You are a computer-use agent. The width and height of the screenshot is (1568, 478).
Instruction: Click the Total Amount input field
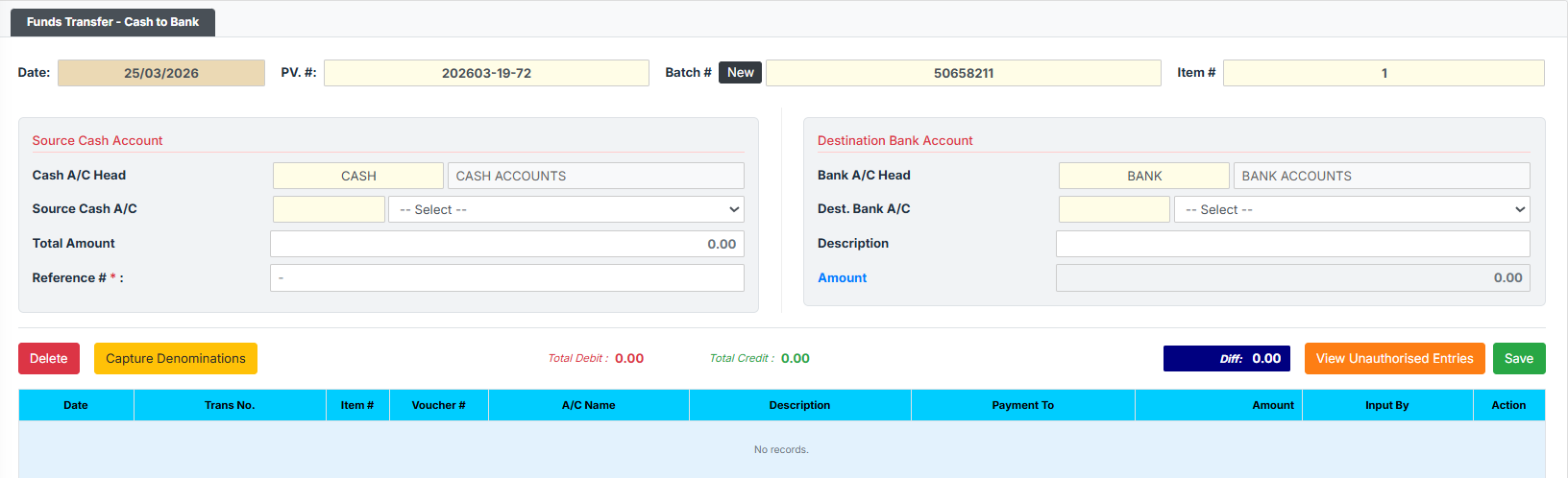tap(506, 244)
